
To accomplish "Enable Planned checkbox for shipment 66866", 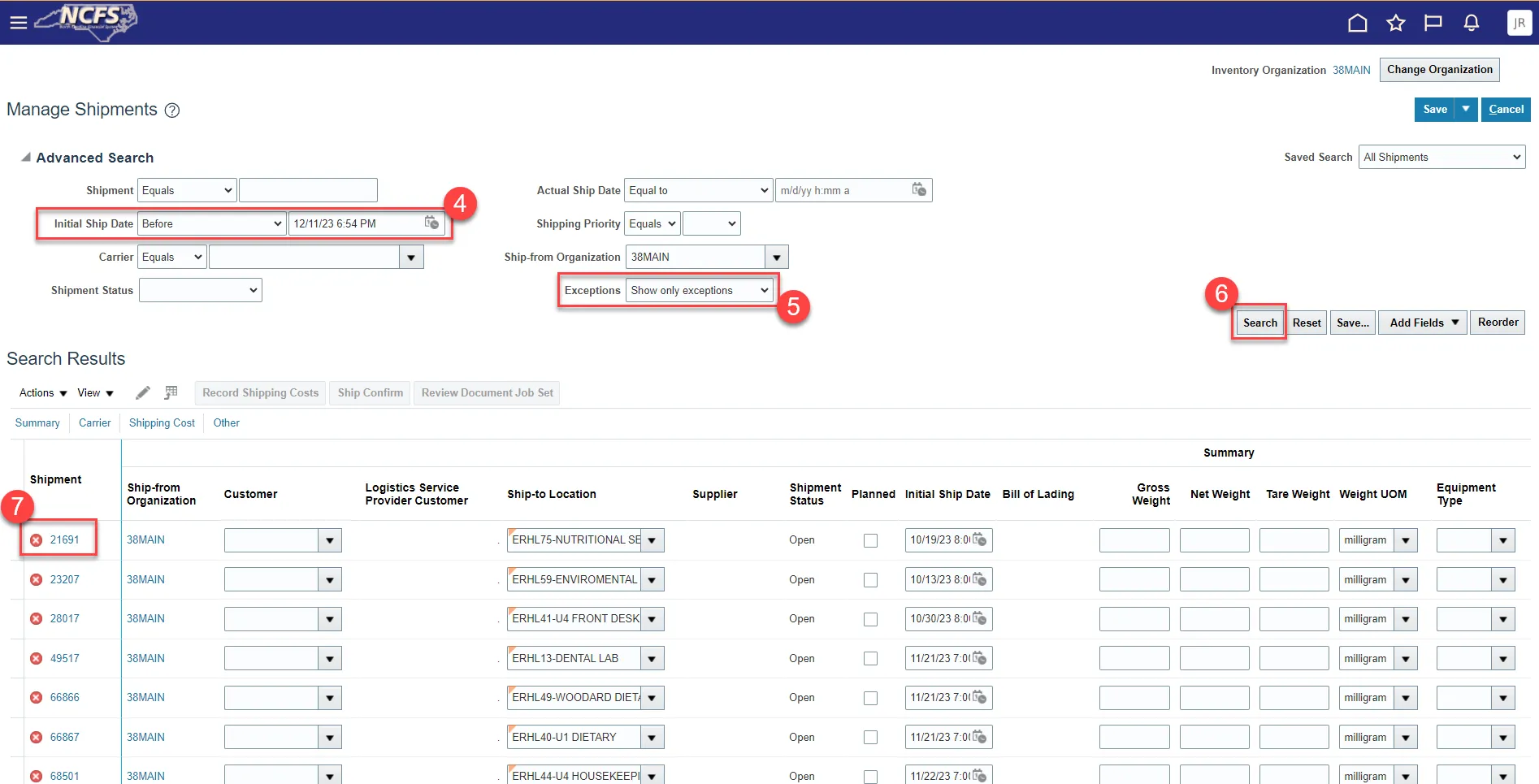I will coord(870,698).
